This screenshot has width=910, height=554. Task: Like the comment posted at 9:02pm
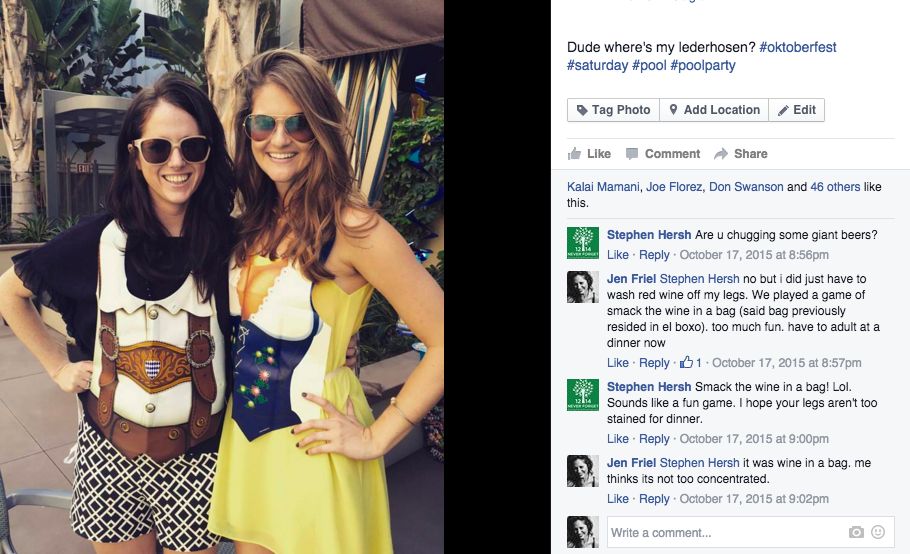tap(618, 499)
